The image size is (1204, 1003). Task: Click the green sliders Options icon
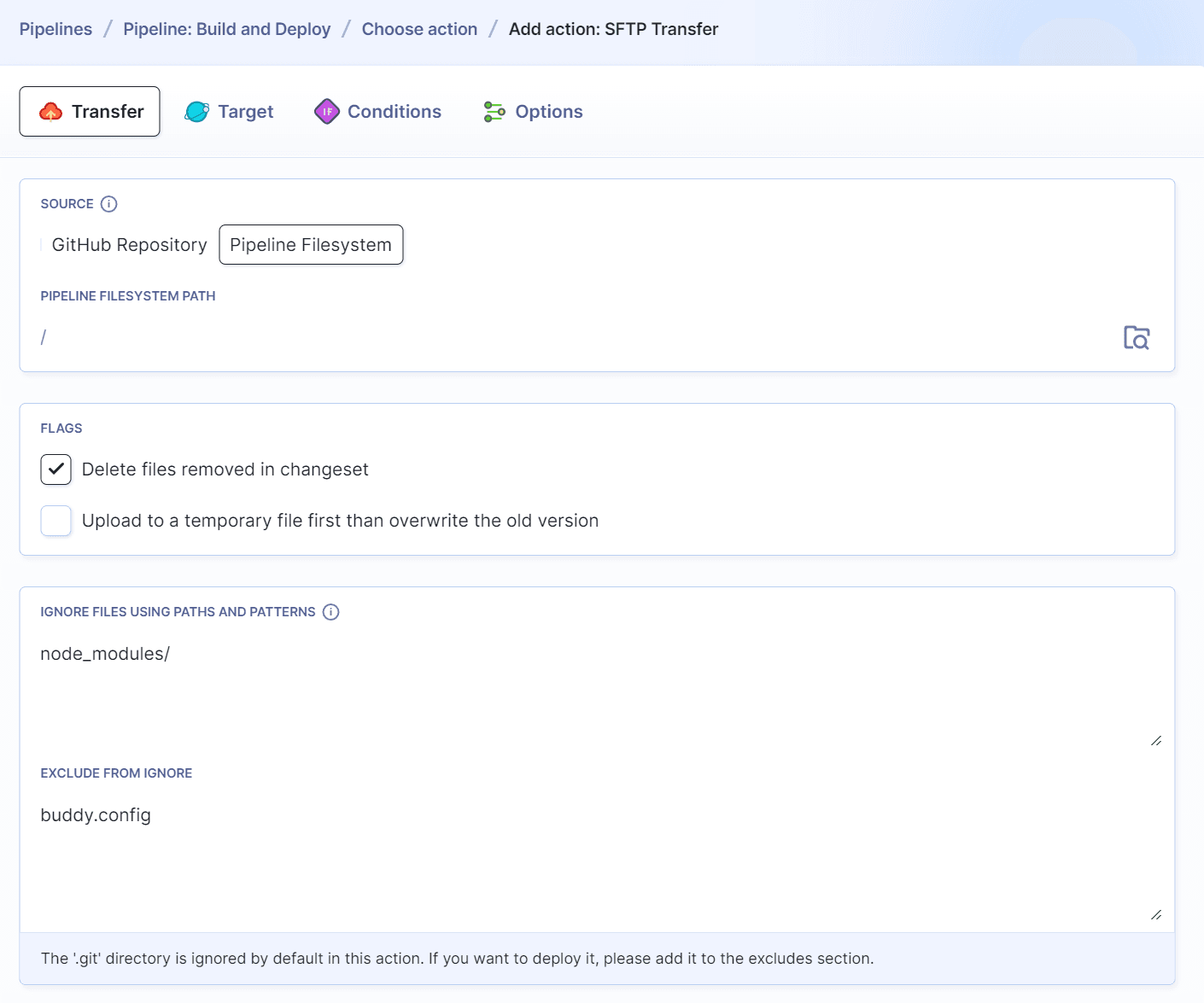494,112
